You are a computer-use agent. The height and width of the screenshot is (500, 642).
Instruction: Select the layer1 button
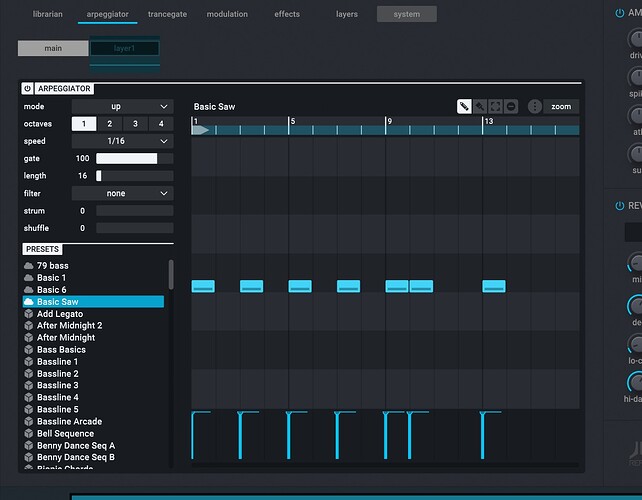tap(124, 48)
